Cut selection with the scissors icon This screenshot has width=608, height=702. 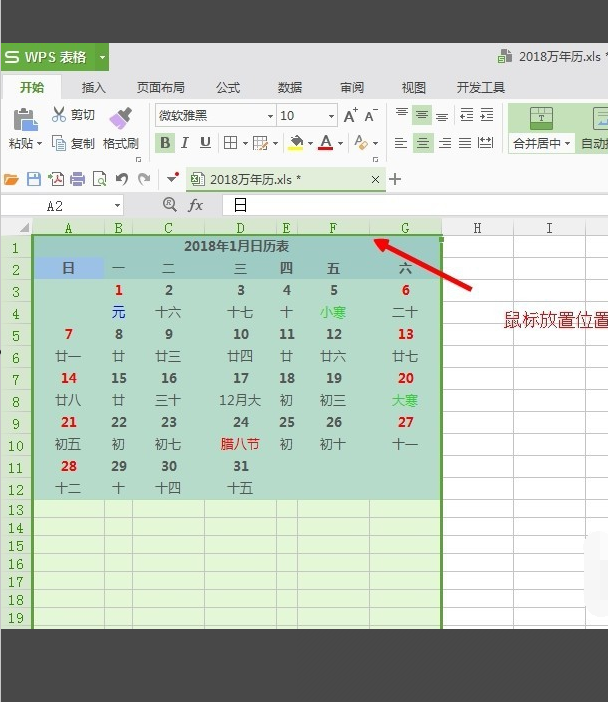point(59,115)
